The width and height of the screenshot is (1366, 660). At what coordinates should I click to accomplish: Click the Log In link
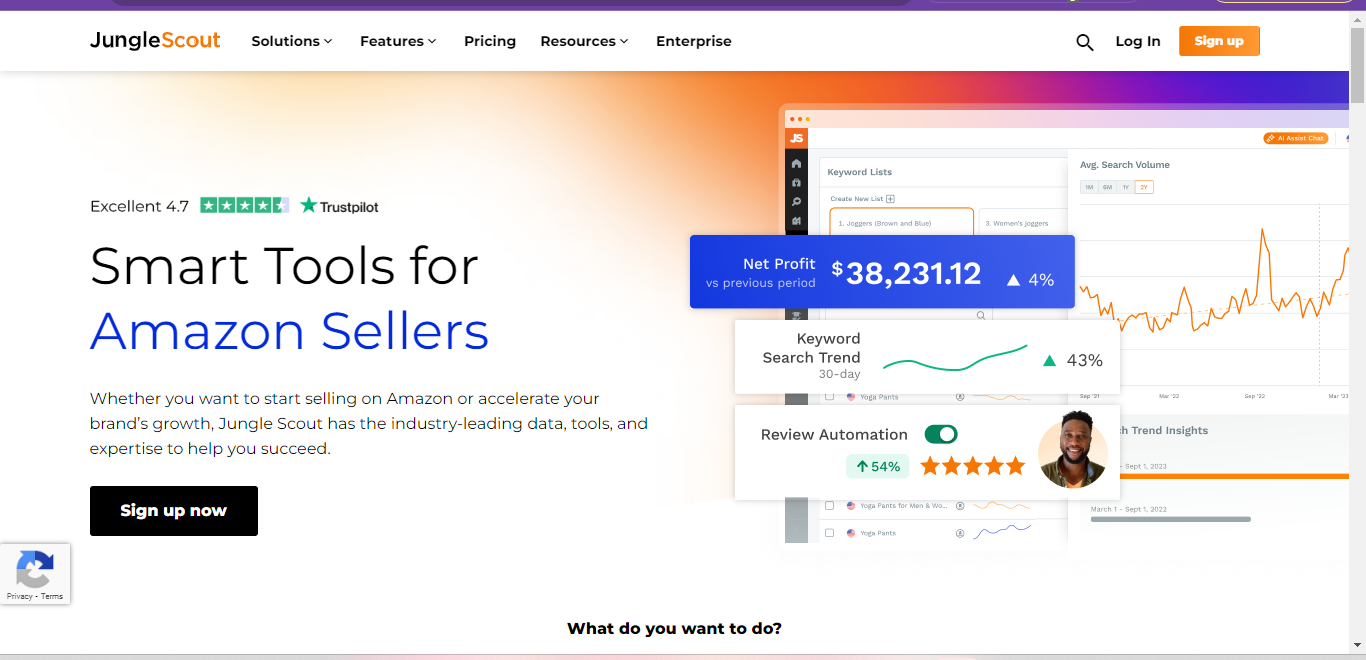(1138, 41)
